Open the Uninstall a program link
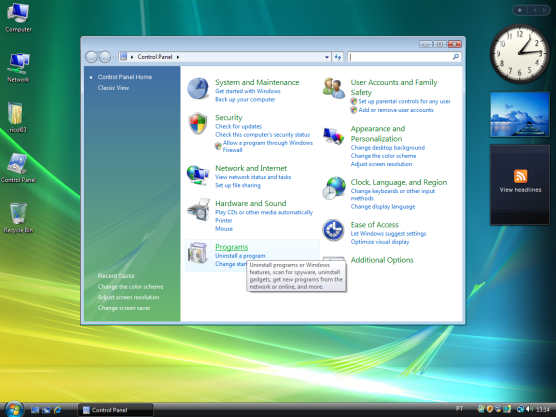 click(240, 256)
